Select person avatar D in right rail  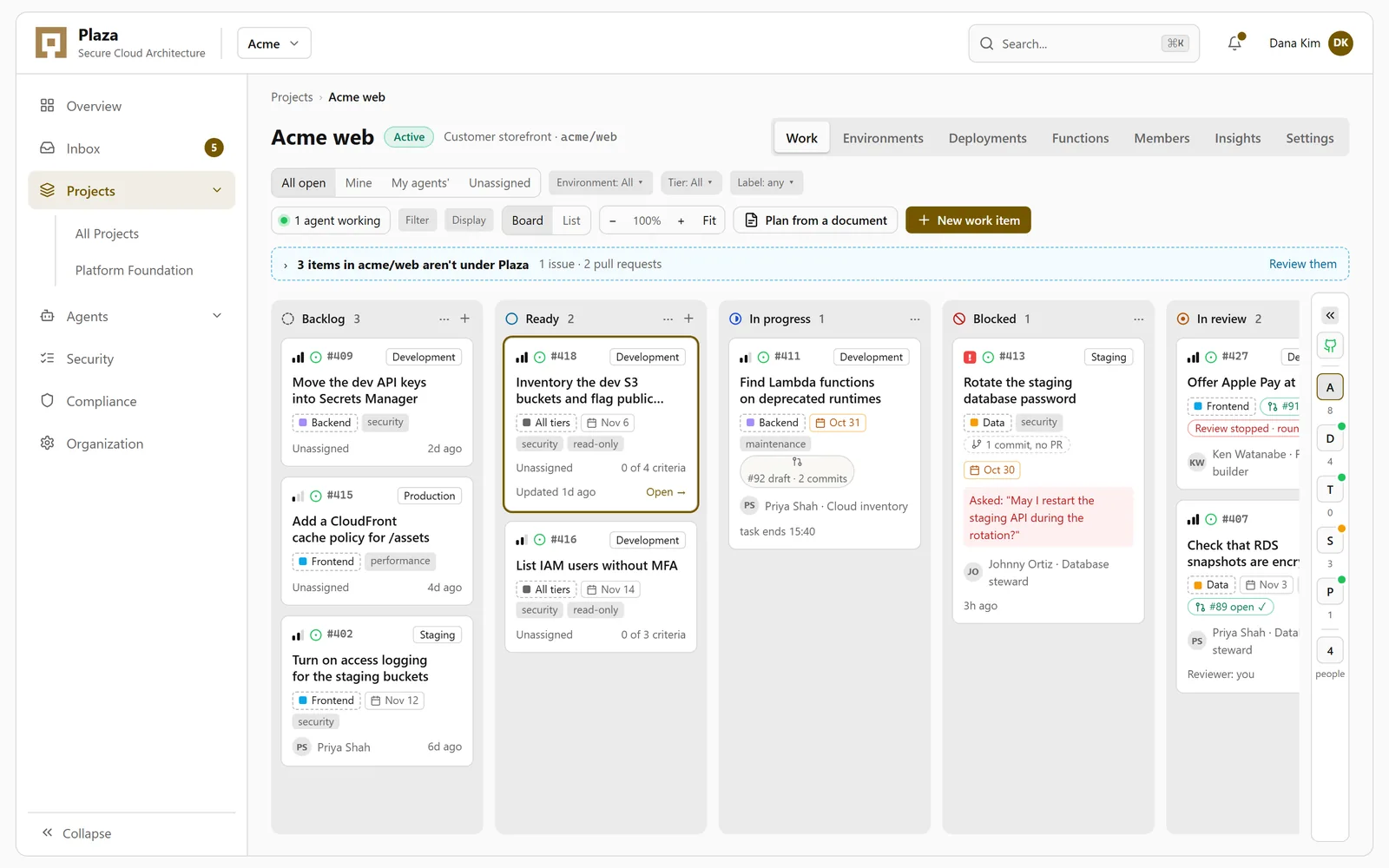pos(1330,438)
